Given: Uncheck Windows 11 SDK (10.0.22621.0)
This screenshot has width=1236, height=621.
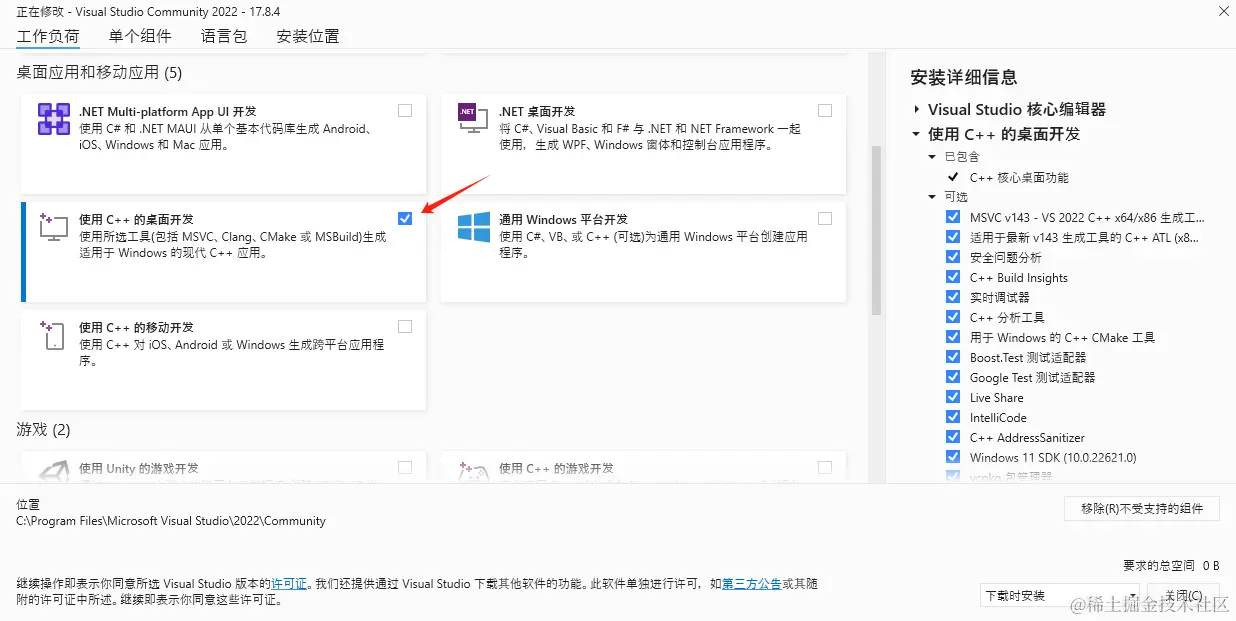Looking at the screenshot, I should (x=953, y=457).
